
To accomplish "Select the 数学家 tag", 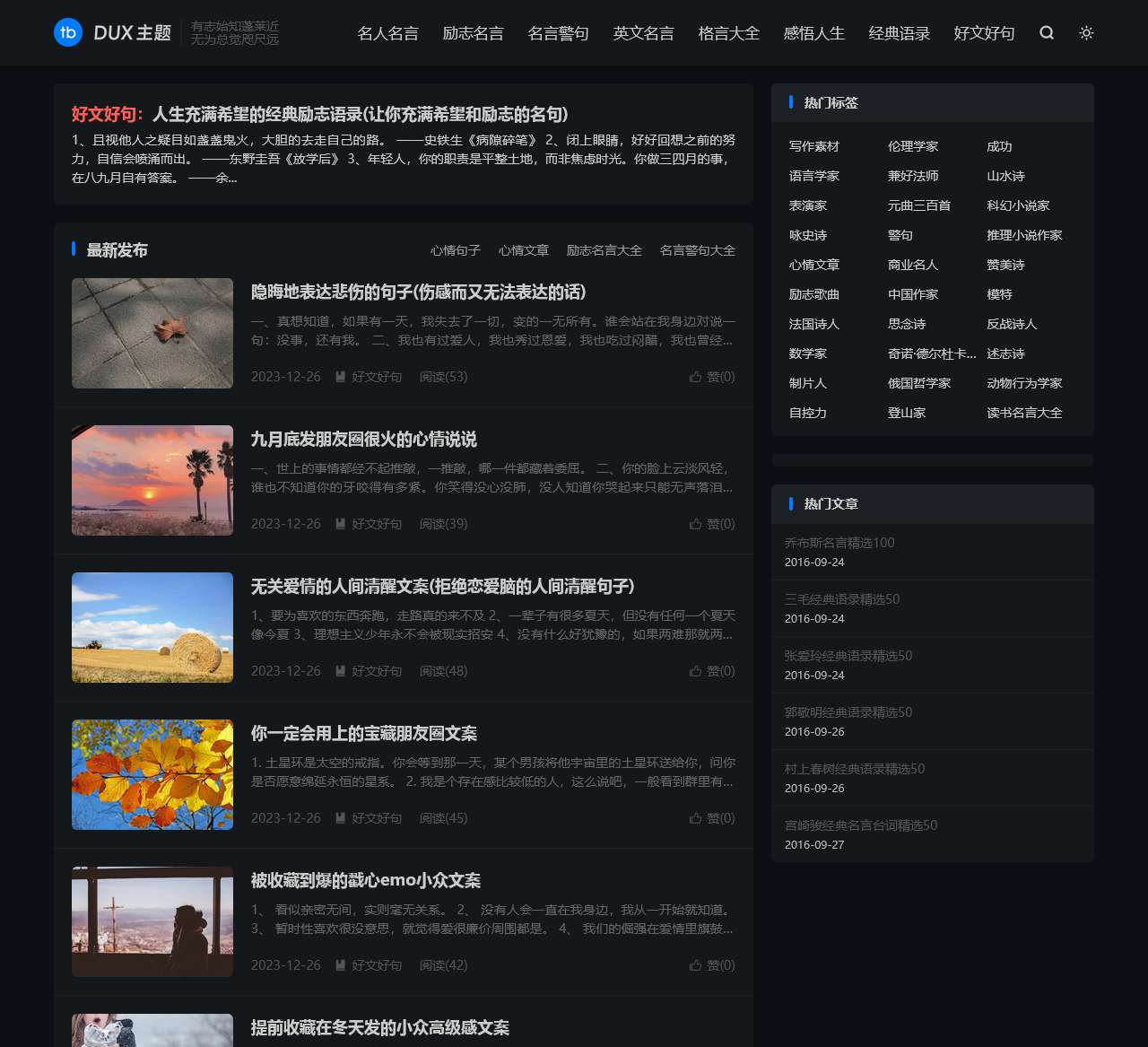I will pos(808,353).
